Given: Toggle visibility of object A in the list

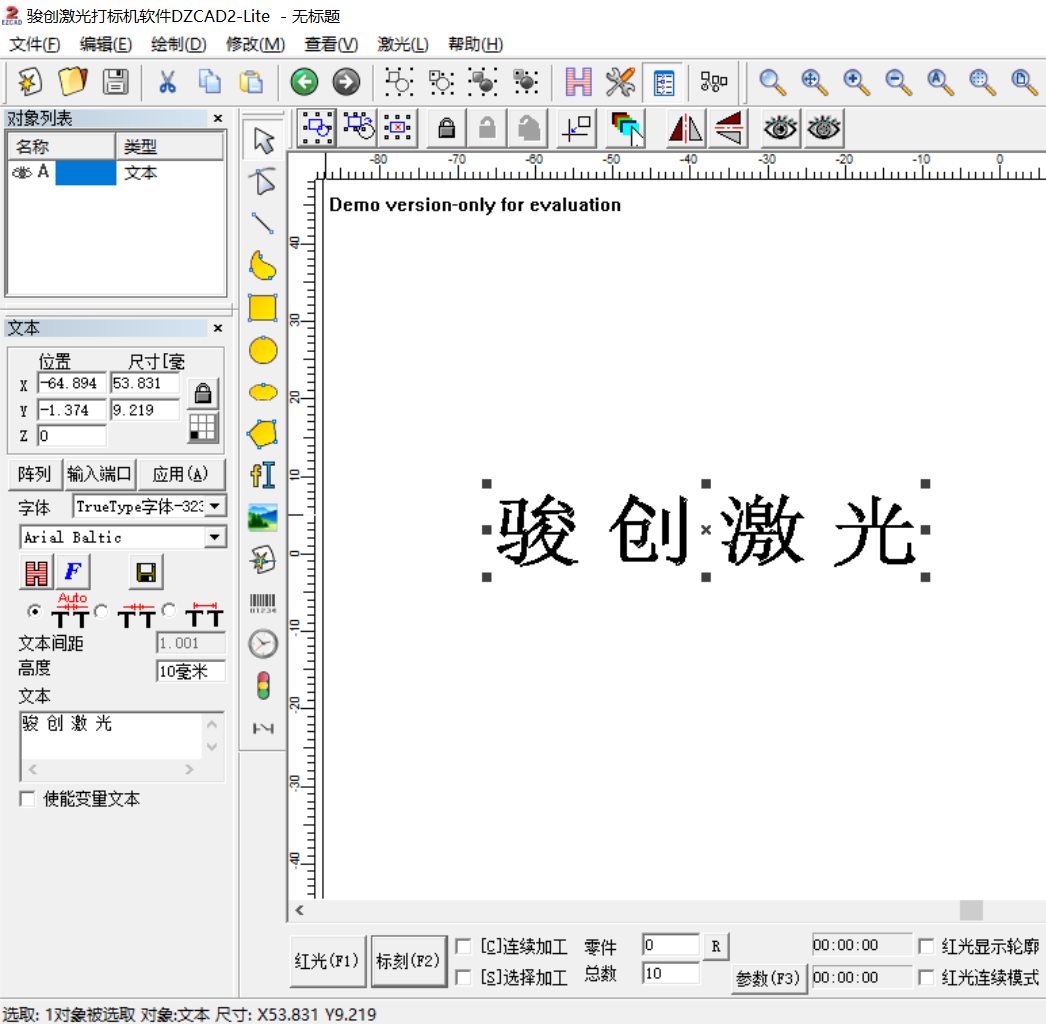Looking at the screenshot, I should (x=22, y=173).
